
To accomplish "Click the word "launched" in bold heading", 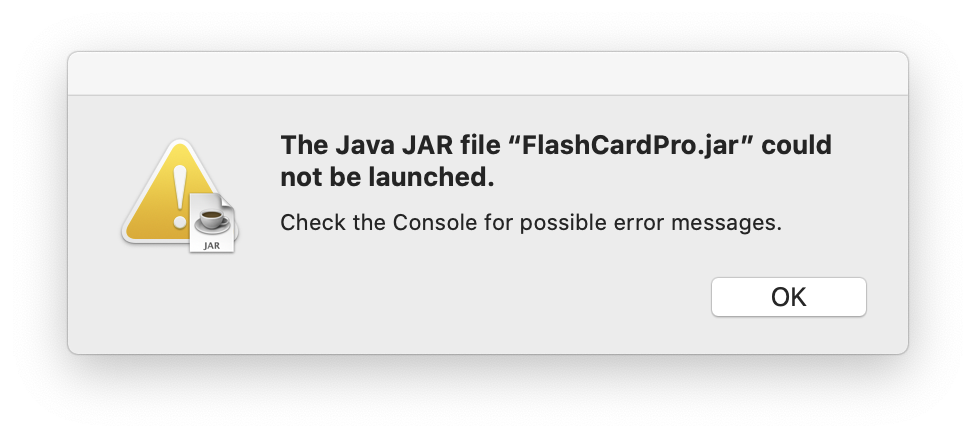I will pos(427,178).
